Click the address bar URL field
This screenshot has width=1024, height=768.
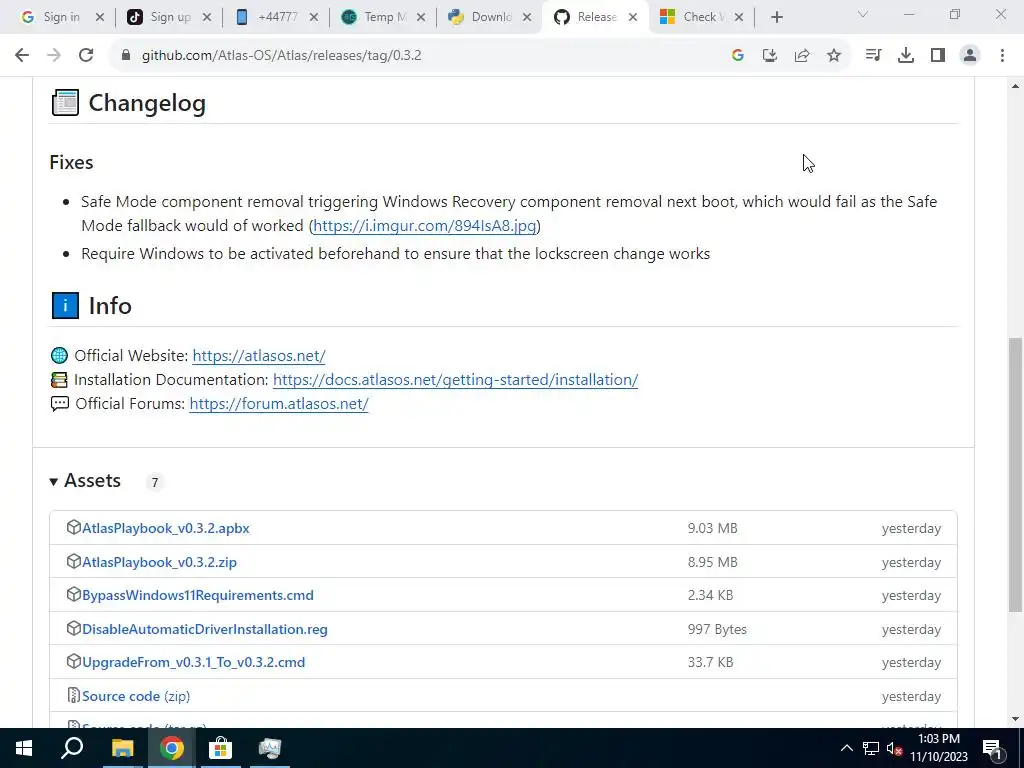coord(418,56)
